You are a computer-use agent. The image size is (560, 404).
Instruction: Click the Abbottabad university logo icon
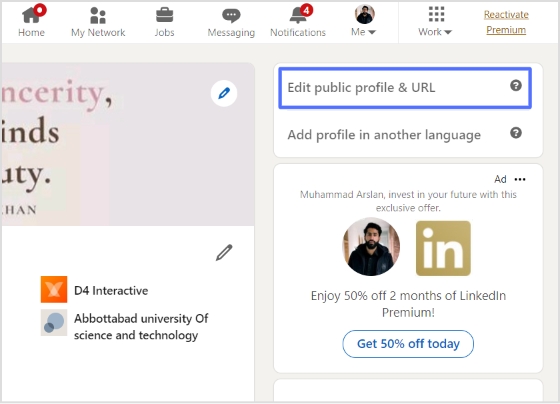tap(54, 323)
